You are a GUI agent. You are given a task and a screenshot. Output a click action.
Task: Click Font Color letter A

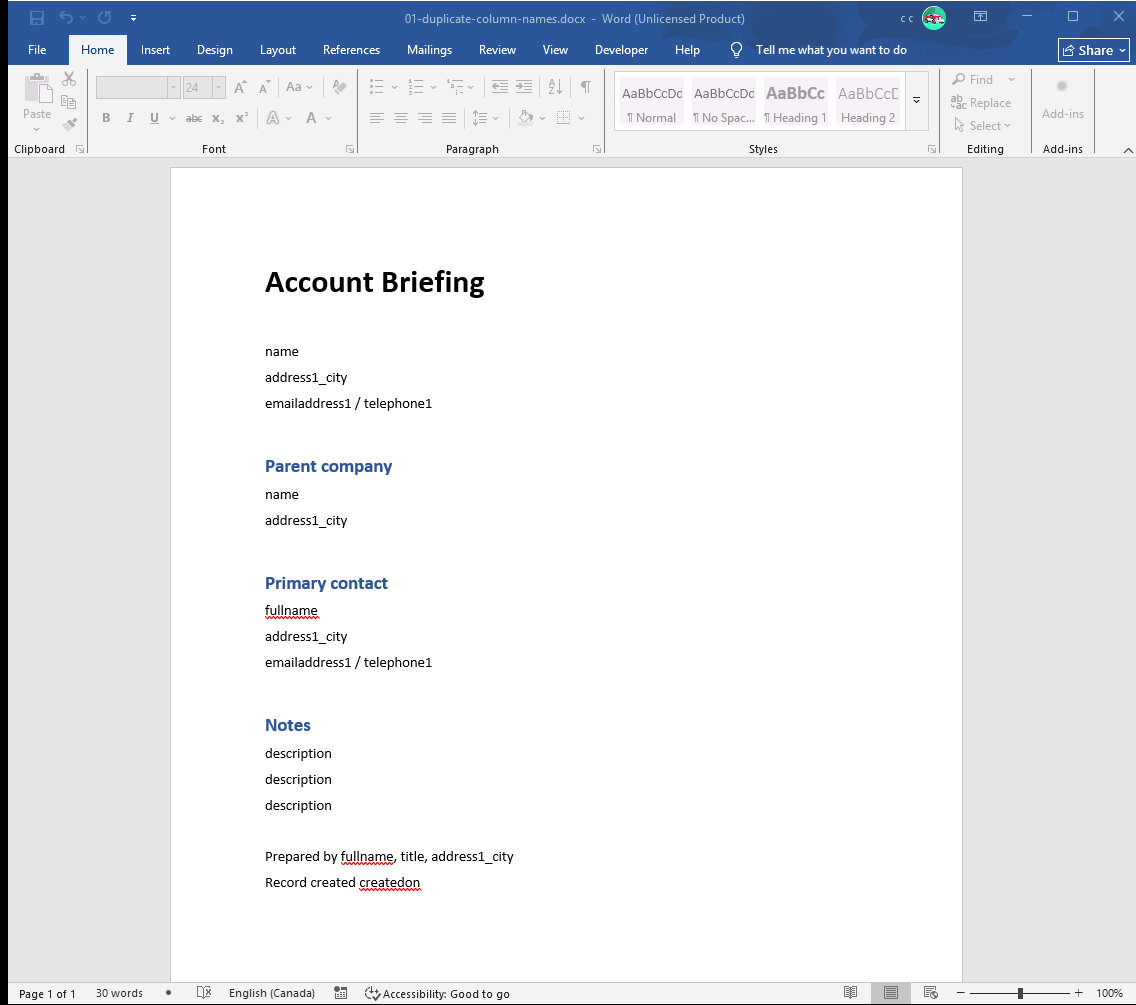(311, 118)
